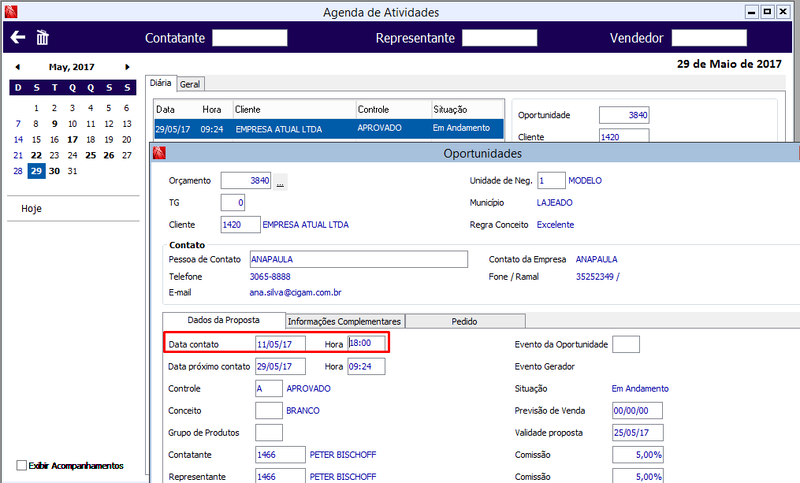Open the Dados da Proposta tab

223,320
